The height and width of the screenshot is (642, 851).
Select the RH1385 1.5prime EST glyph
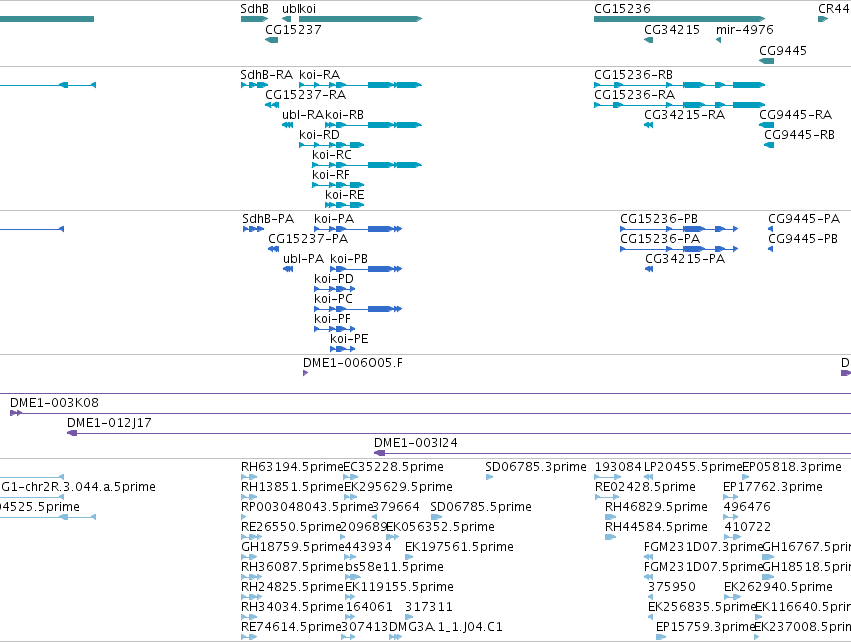[x=249, y=497]
